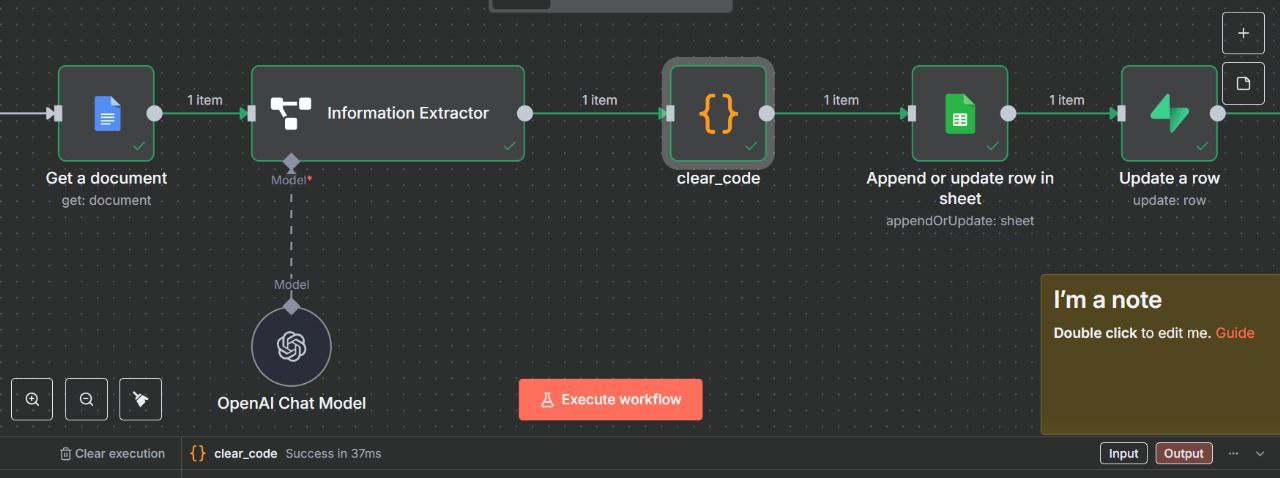Viewport: 1280px width, 478px height.
Task: Open the Guide link in note
Action: click(x=1234, y=333)
